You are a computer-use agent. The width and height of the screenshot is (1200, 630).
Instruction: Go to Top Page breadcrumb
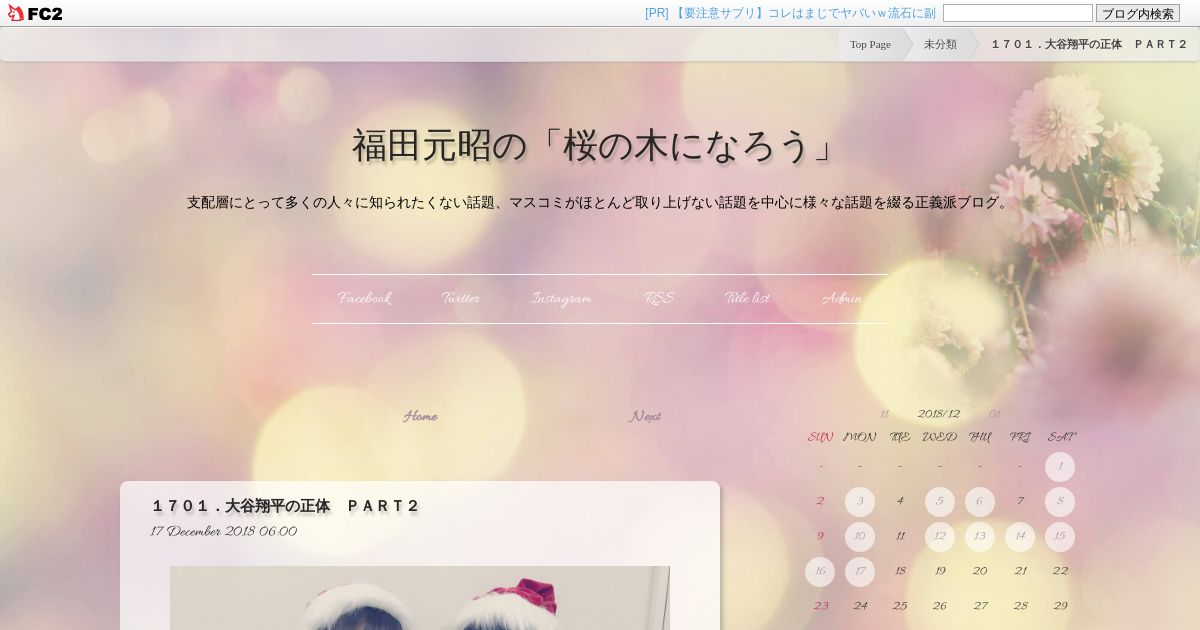(870, 44)
